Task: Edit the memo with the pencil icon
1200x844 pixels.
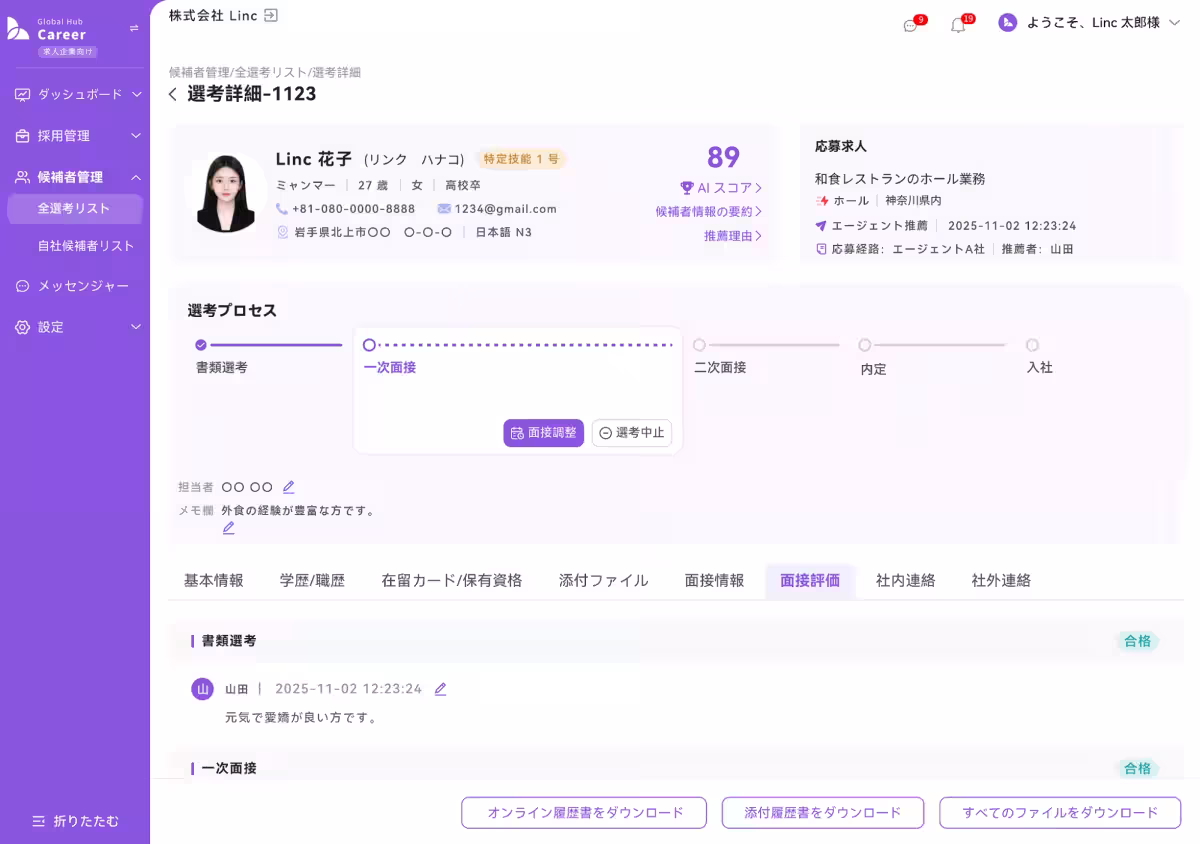Action: point(228,528)
